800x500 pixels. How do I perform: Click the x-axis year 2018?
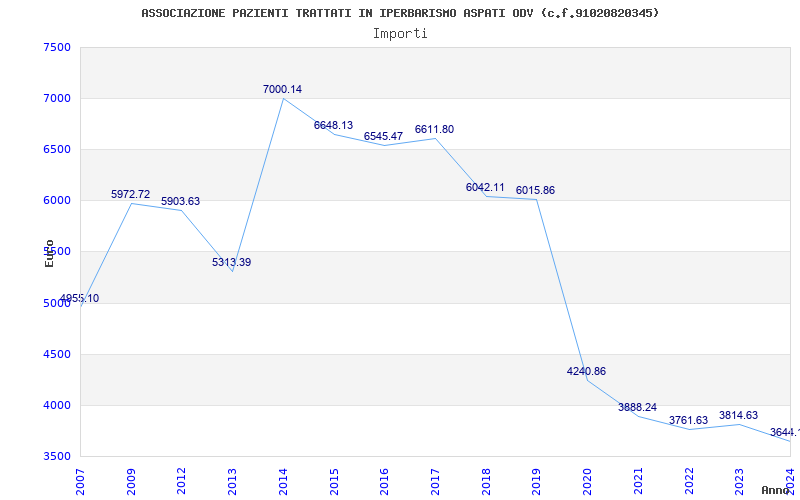(x=486, y=481)
